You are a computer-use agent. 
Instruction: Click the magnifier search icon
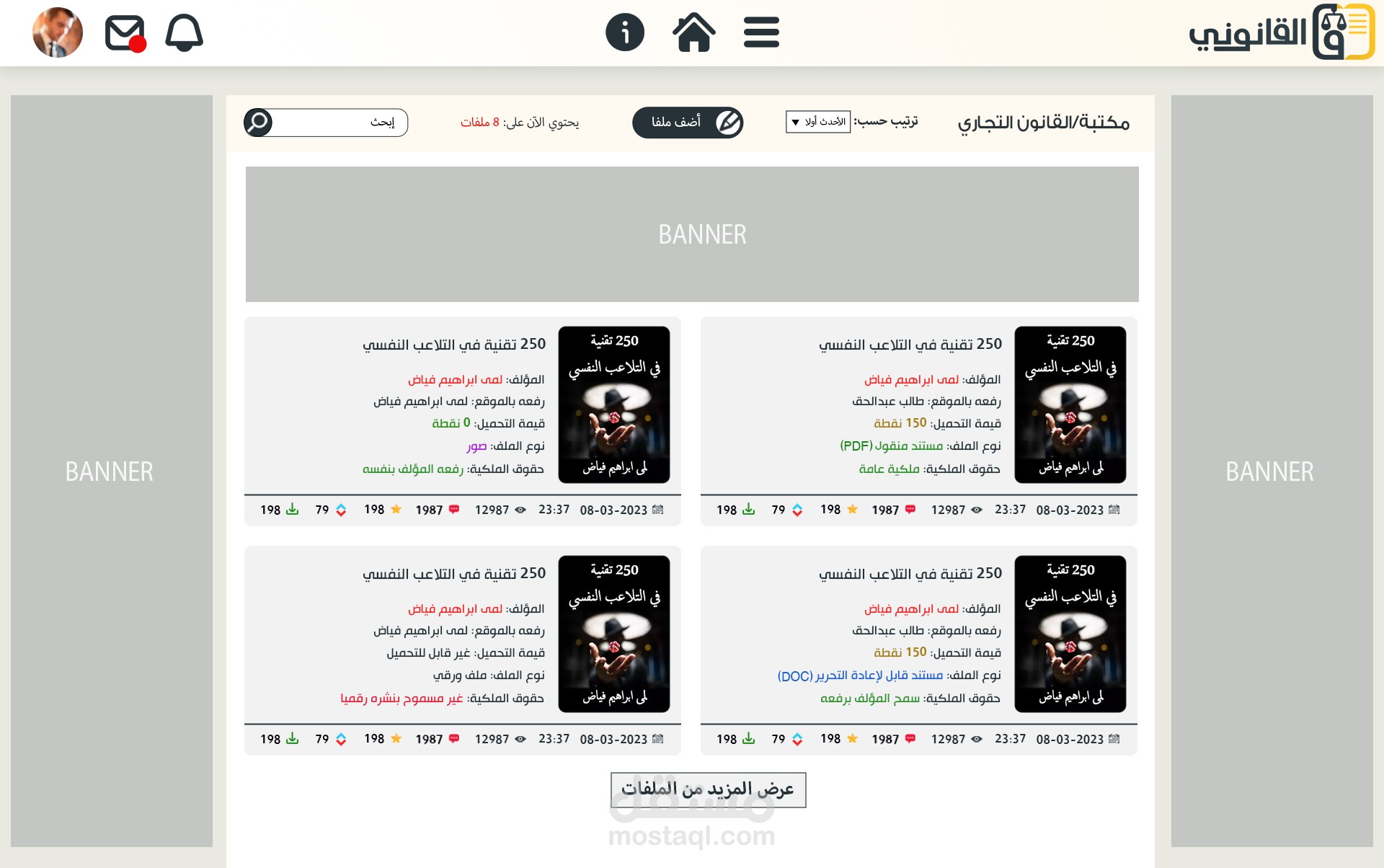[258, 123]
